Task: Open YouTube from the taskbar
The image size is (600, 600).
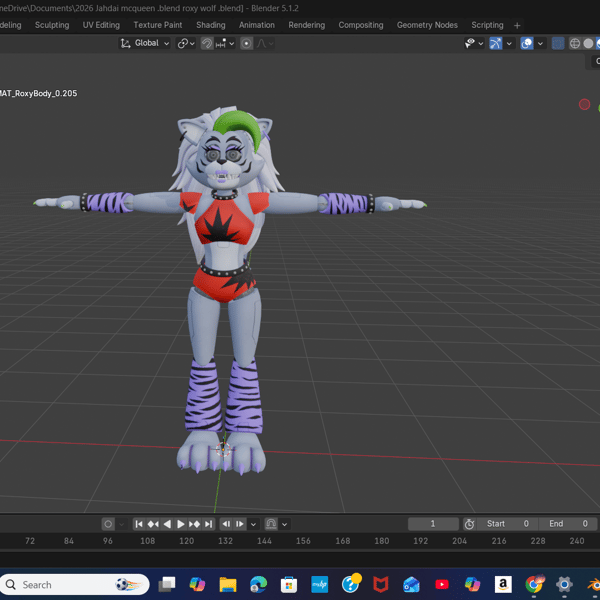Action: click(x=442, y=584)
